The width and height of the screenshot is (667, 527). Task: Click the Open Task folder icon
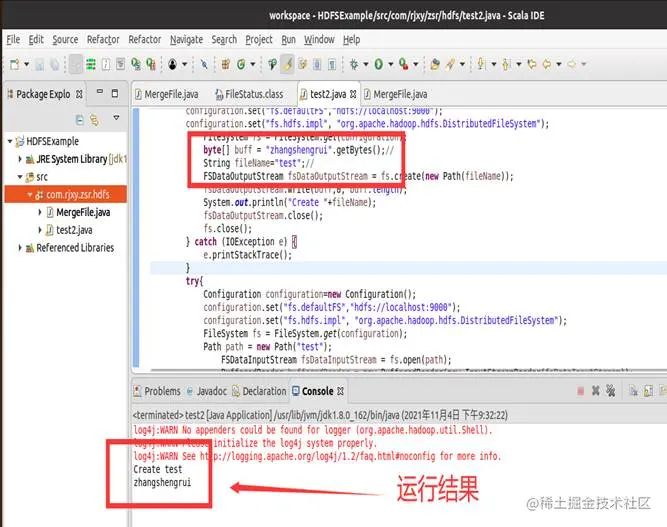tap(435, 64)
